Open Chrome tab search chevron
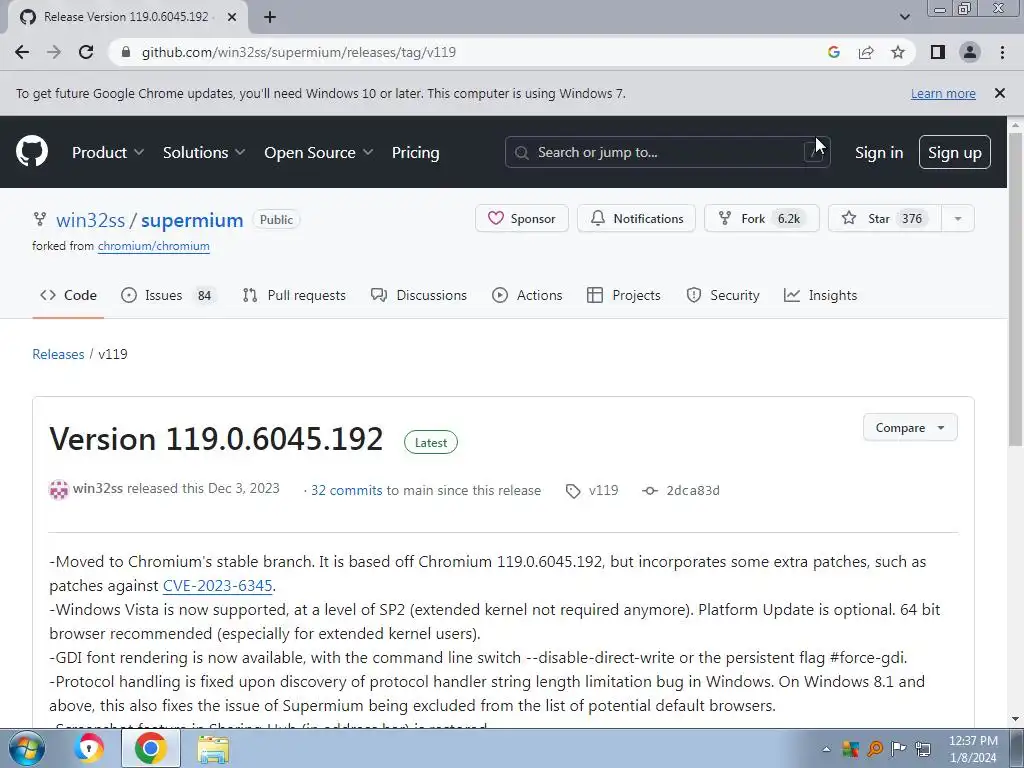This screenshot has height=768, width=1024. [904, 17]
